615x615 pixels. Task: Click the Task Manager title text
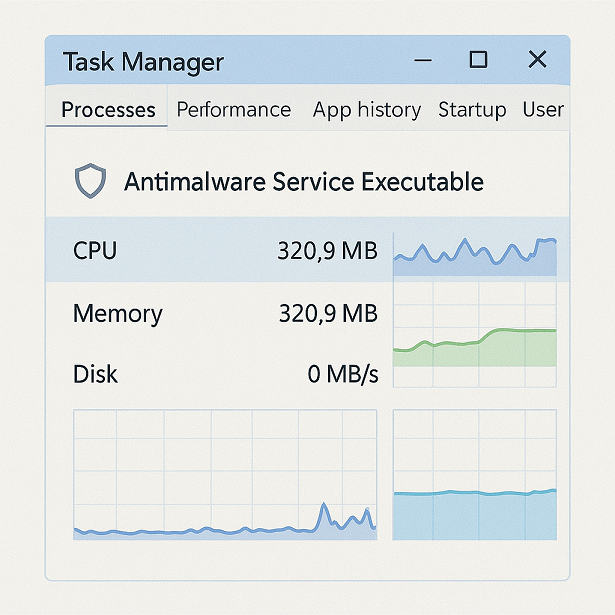point(143,62)
